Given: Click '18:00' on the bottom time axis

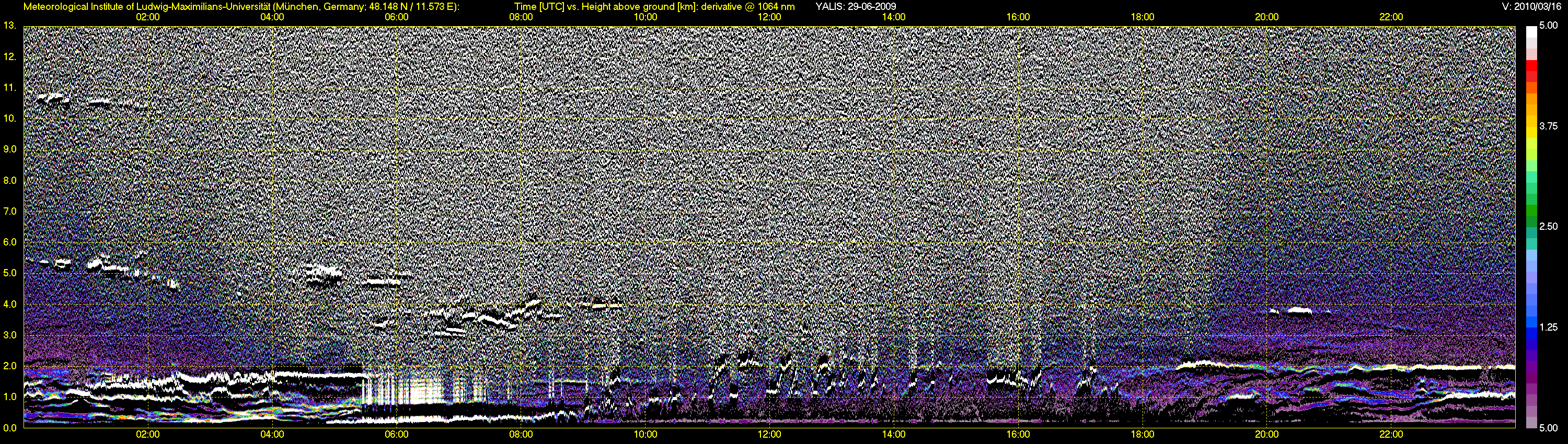Looking at the screenshot, I should 1143,434.
